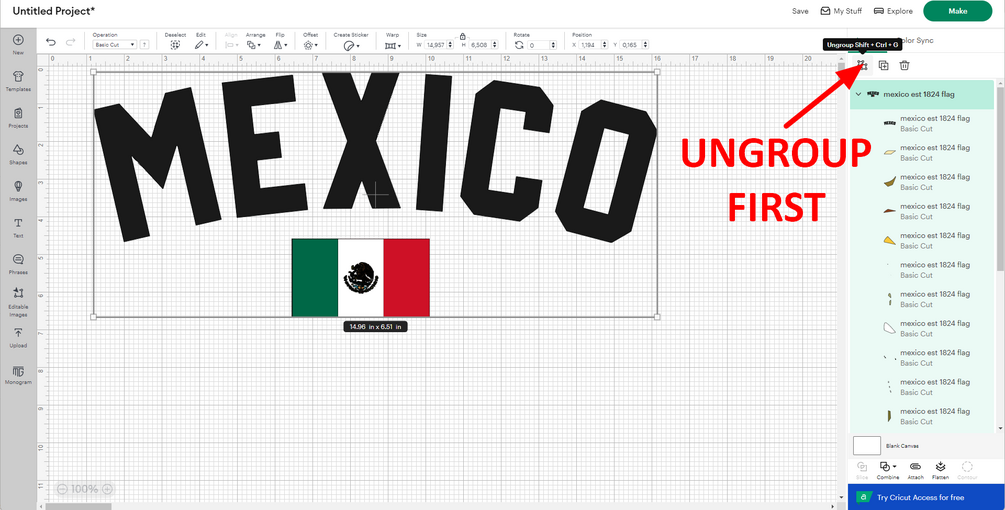
Task: Select the Mexican flag on canvas
Action: tap(360, 277)
